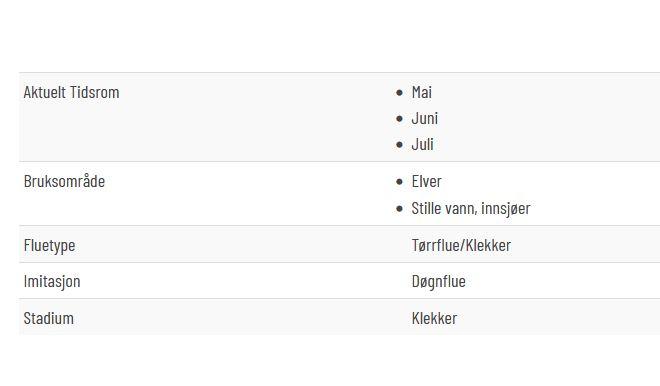Select Stille vann, innsjøer entry
The width and height of the screenshot is (660, 386).
[x=471, y=208]
